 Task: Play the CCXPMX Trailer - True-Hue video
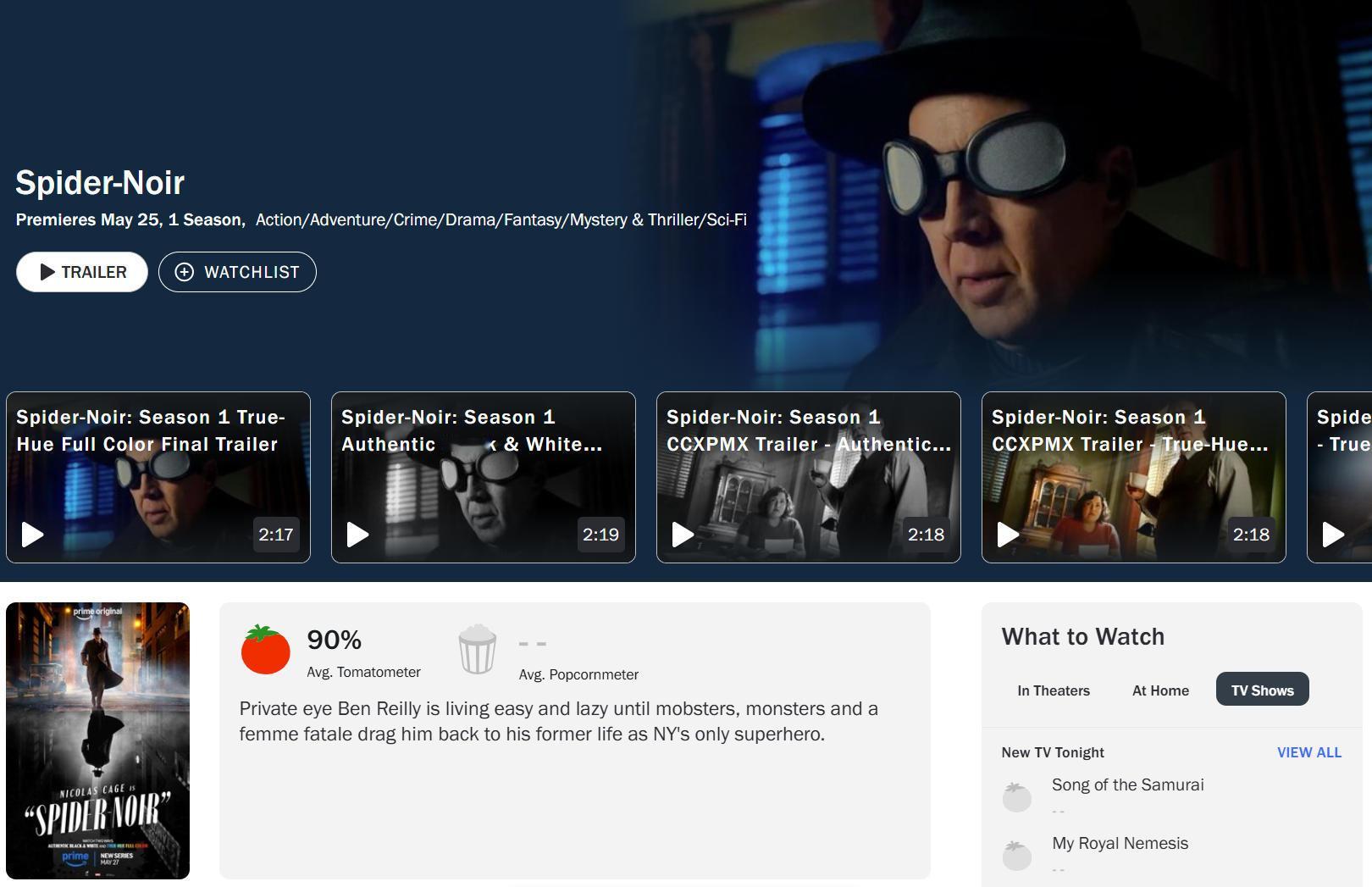(1134, 477)
